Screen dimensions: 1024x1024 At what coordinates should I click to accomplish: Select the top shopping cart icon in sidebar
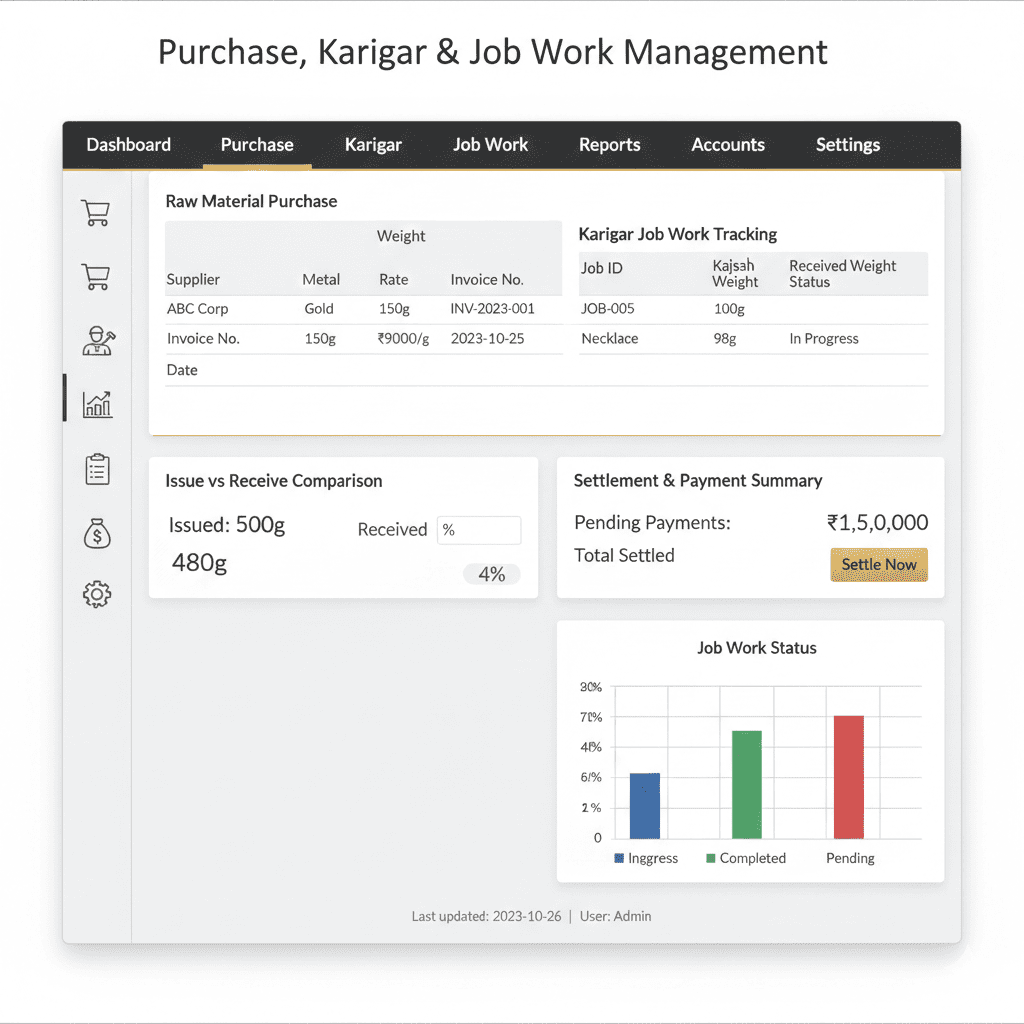pos(96,212)
